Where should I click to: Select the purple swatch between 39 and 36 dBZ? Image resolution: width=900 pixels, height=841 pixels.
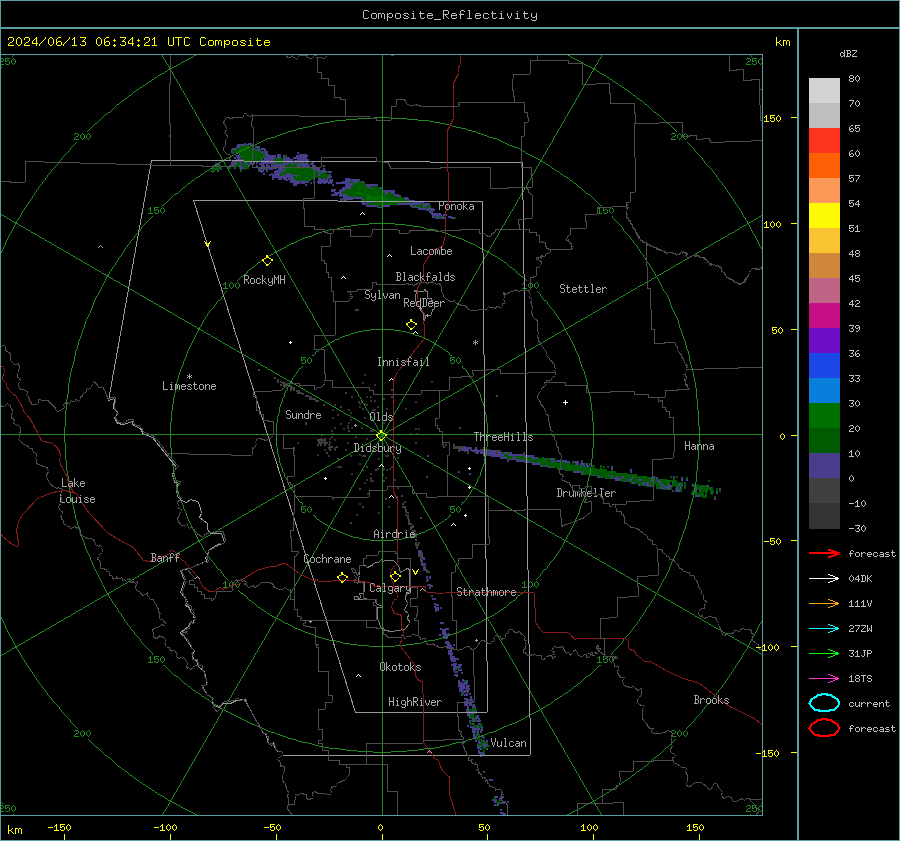coord(824,340)
